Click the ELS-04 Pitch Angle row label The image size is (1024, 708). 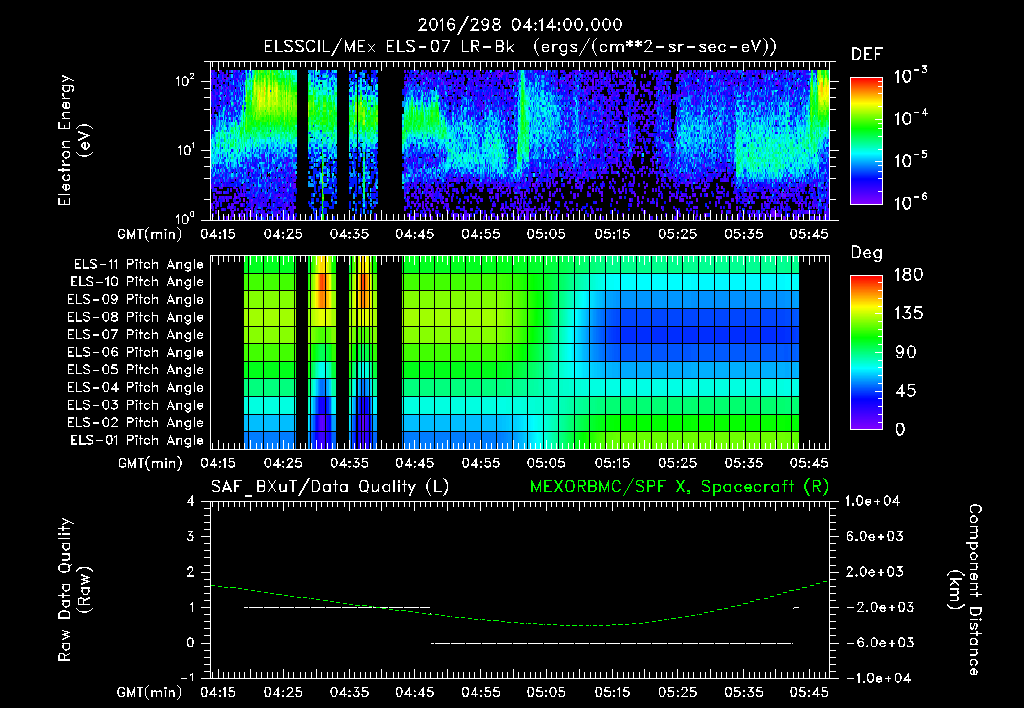pos(135,387)
